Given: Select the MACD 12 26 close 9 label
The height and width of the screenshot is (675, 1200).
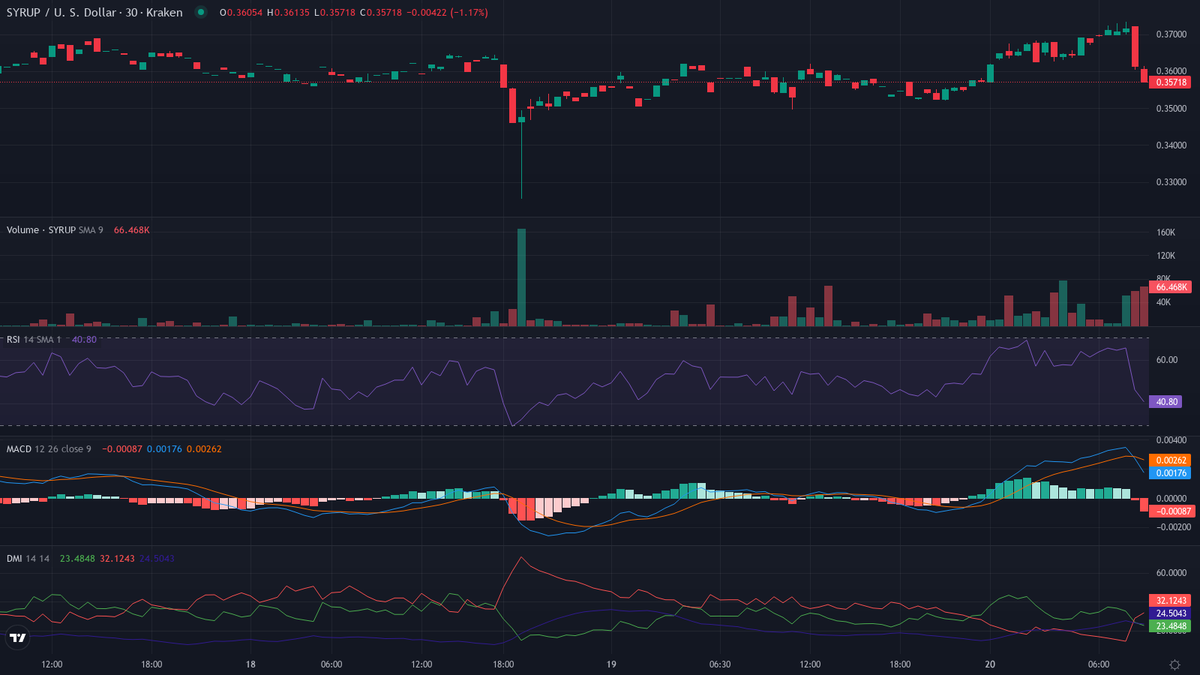Looking at the screenshot, I should pyautogui.click(x=49, y=449).
